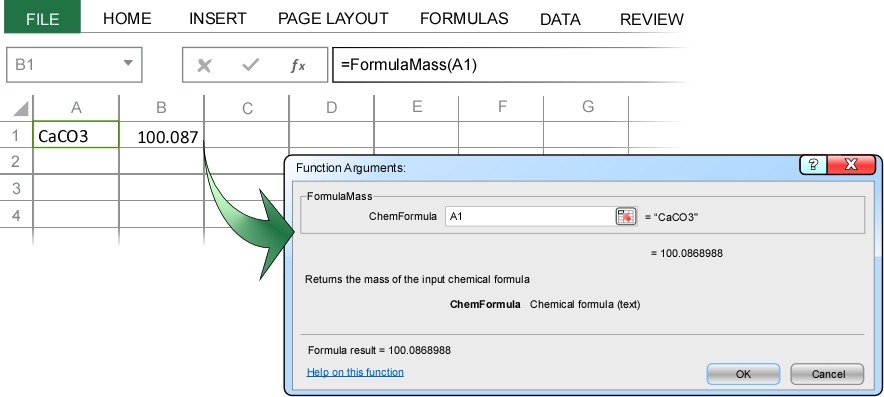Image resolution: width=884 pixels, height=397 pixels.
Task: Open the PAGE LAYOUT tab
Action: (x=333, y=19)
